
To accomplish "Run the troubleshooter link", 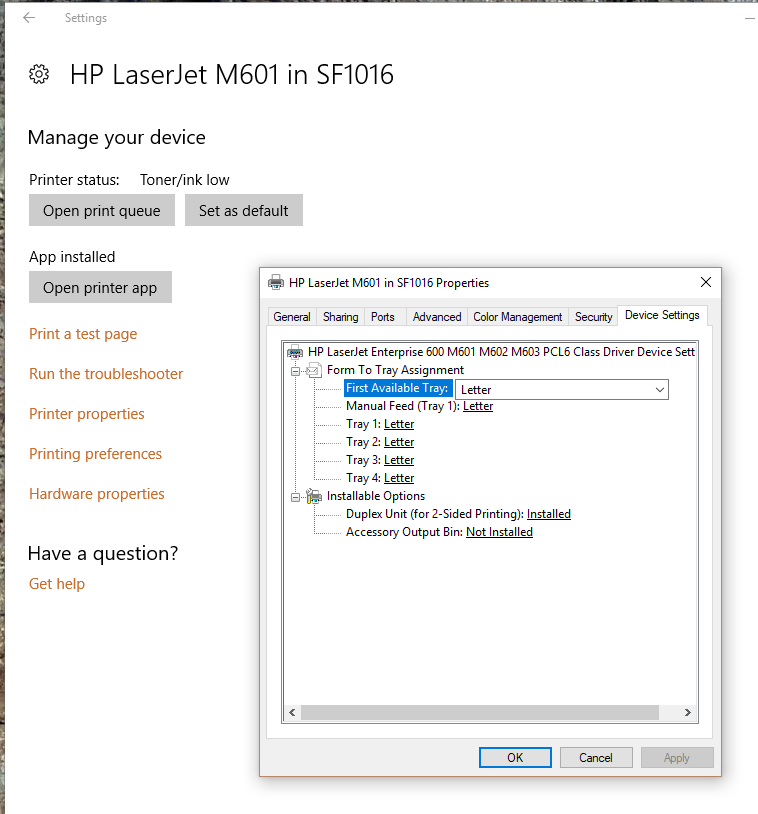I will (x=106, y=374).
